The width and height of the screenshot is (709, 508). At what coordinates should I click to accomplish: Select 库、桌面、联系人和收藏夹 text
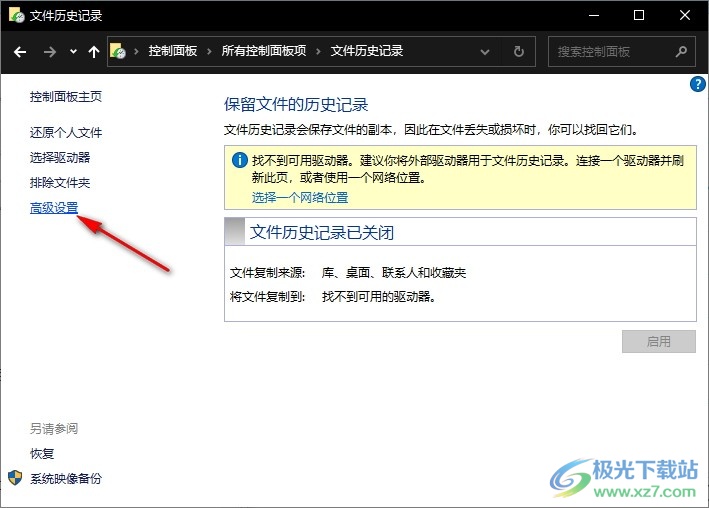[x=394, y=273]
